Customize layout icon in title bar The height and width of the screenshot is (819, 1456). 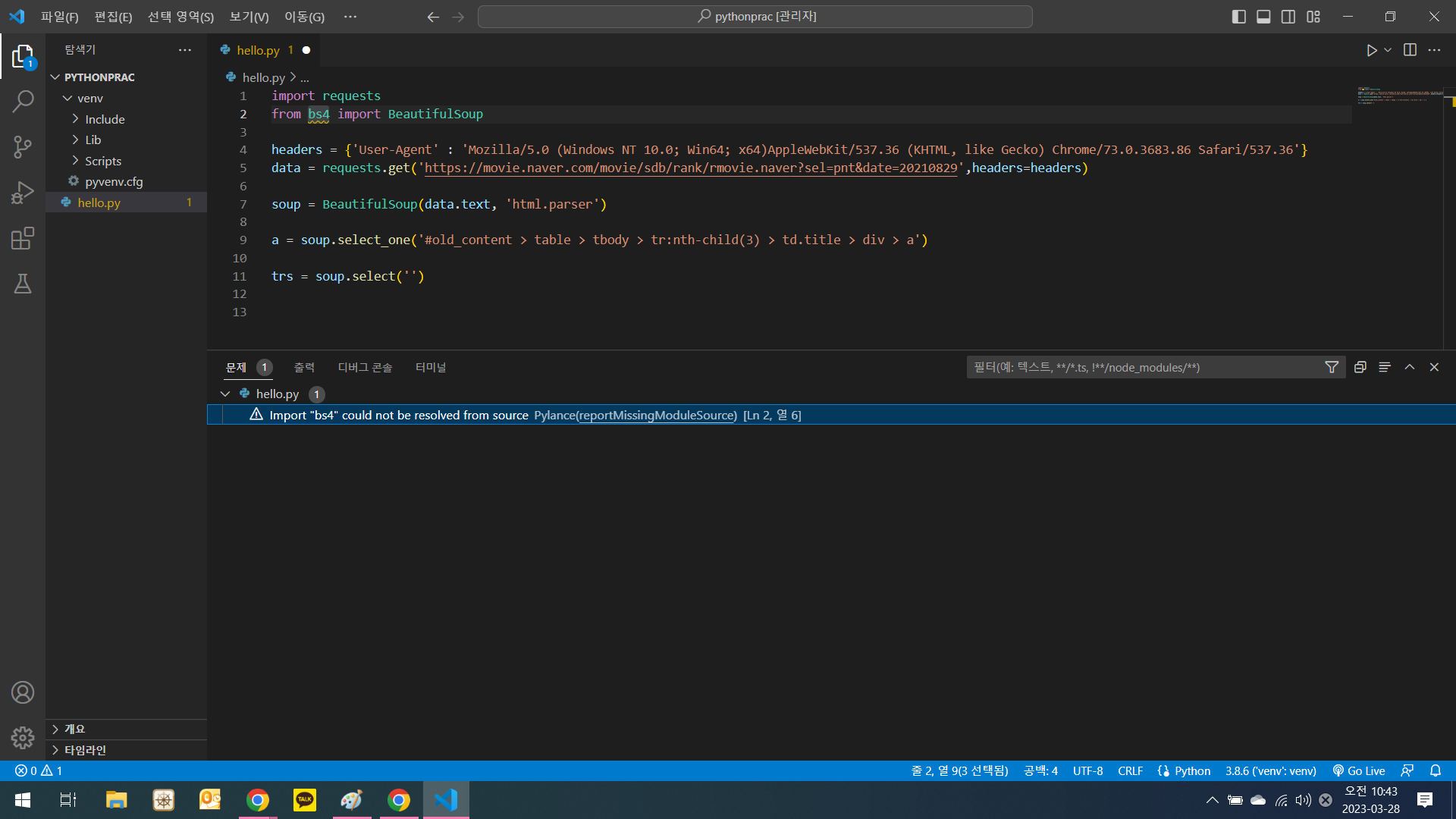tap(1313, 17)
